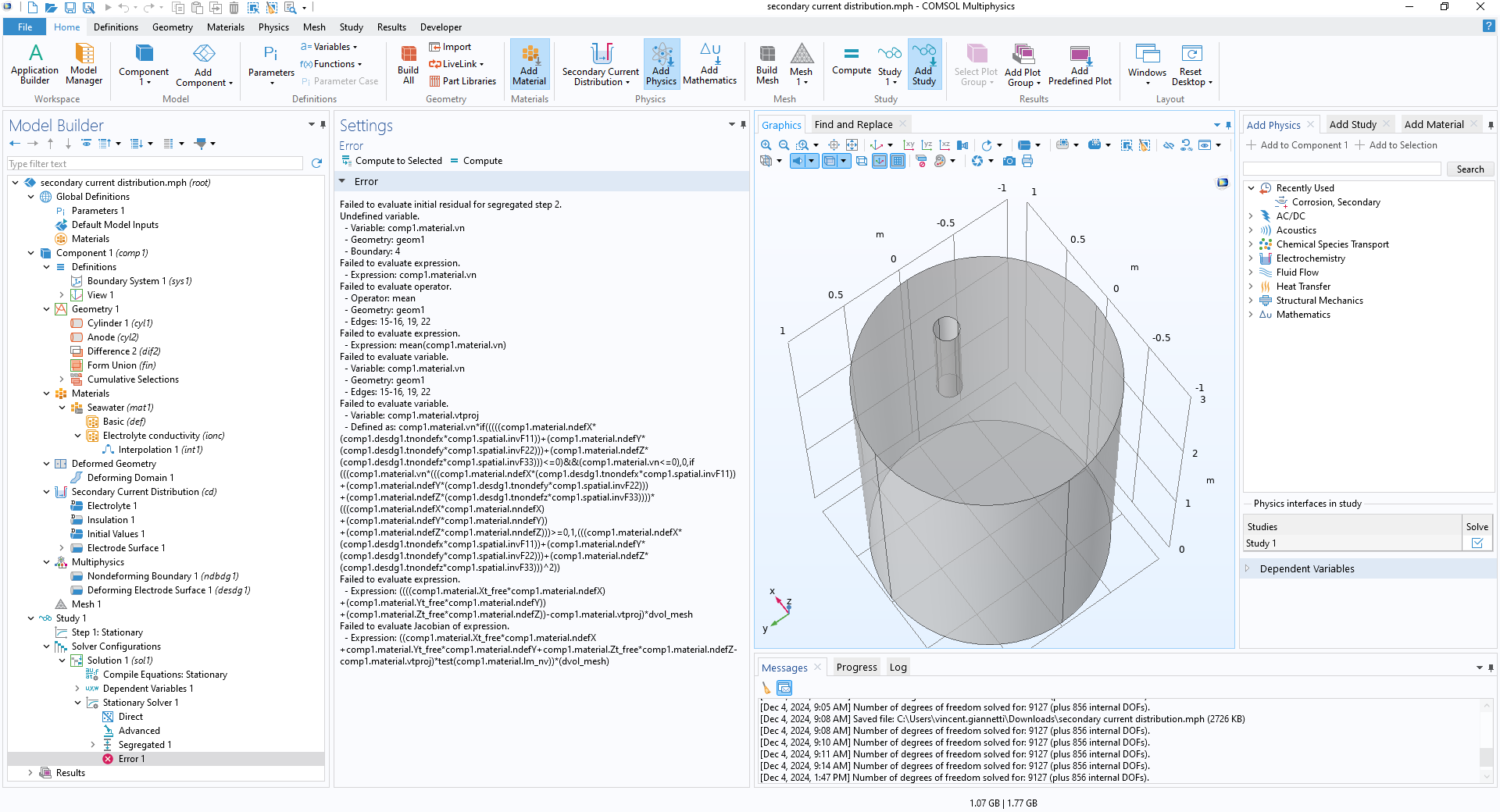Screen dimensions: 1500x812
Task: Expand the Electrochemistry physics category
Action: tap(1251, 258)
